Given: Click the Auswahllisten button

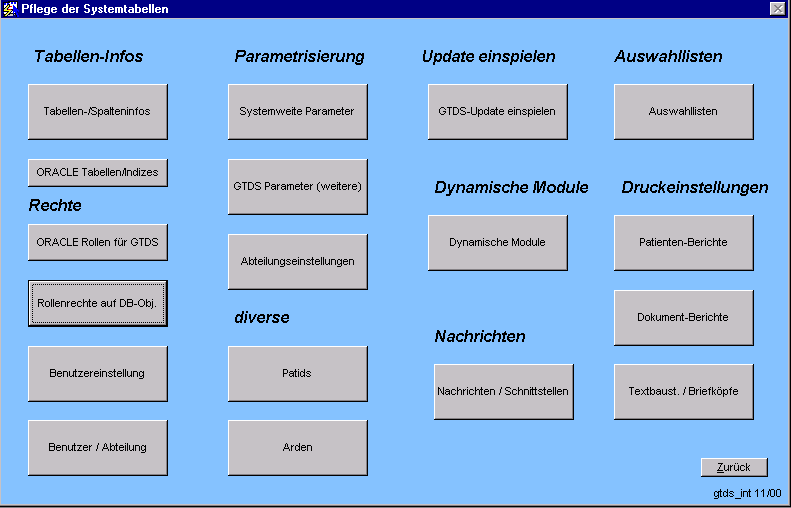Looking at the screenshot, I should click(683, 111).
